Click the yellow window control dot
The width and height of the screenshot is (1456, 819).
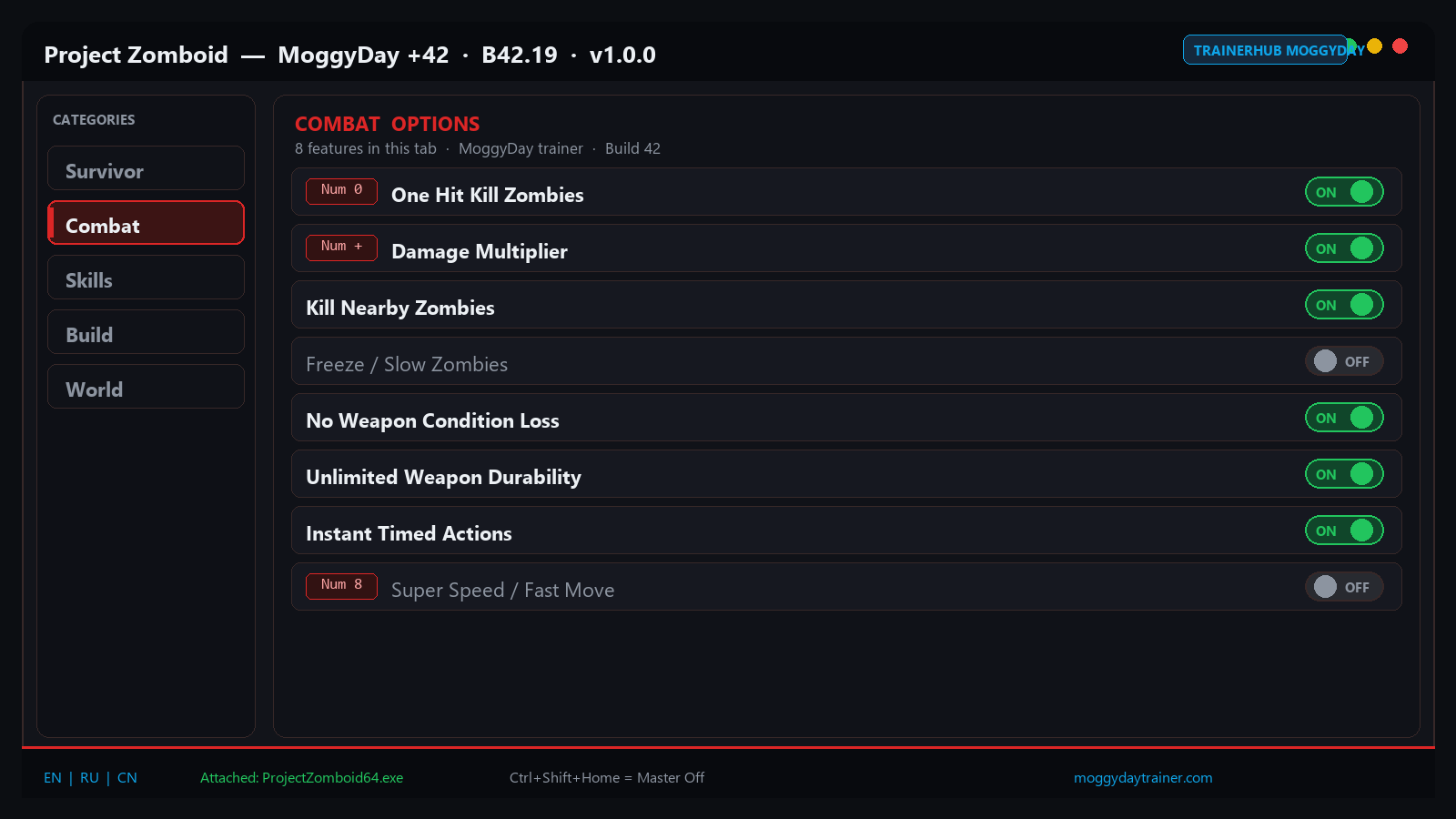coord(1375,46)
